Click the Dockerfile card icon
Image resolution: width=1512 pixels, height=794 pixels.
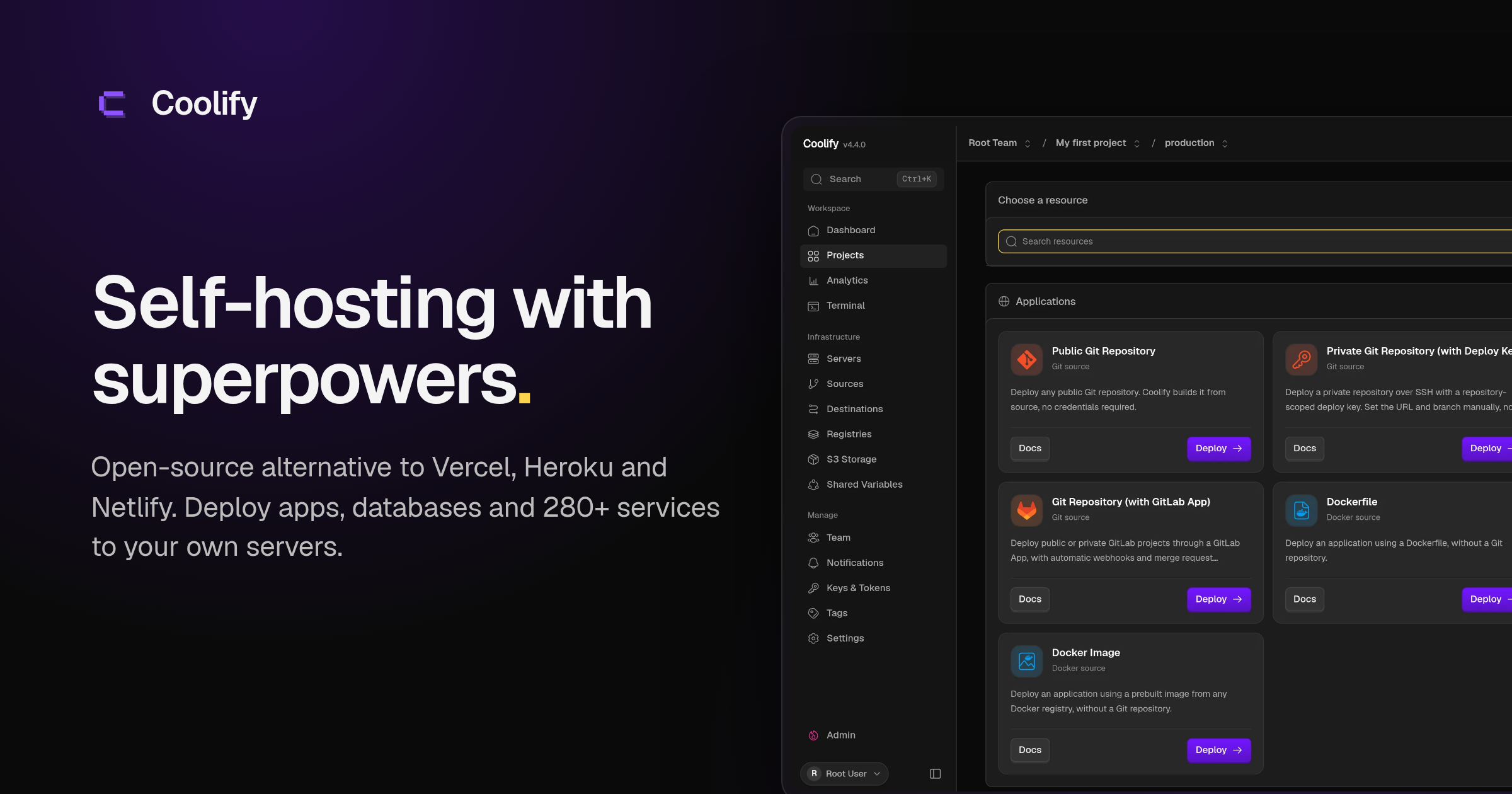pos(1302,510)
